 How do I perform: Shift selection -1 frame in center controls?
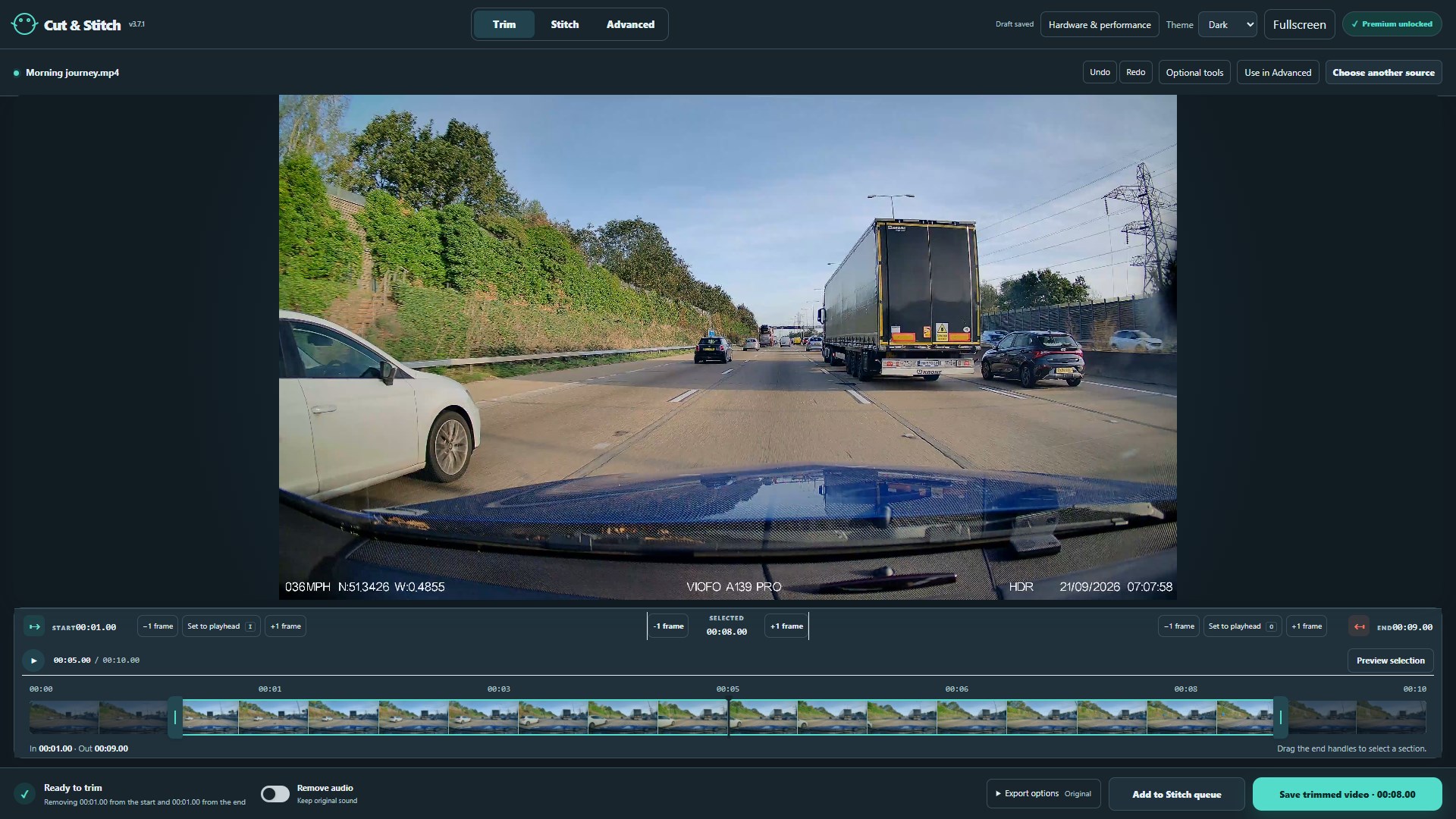point(668,626)
